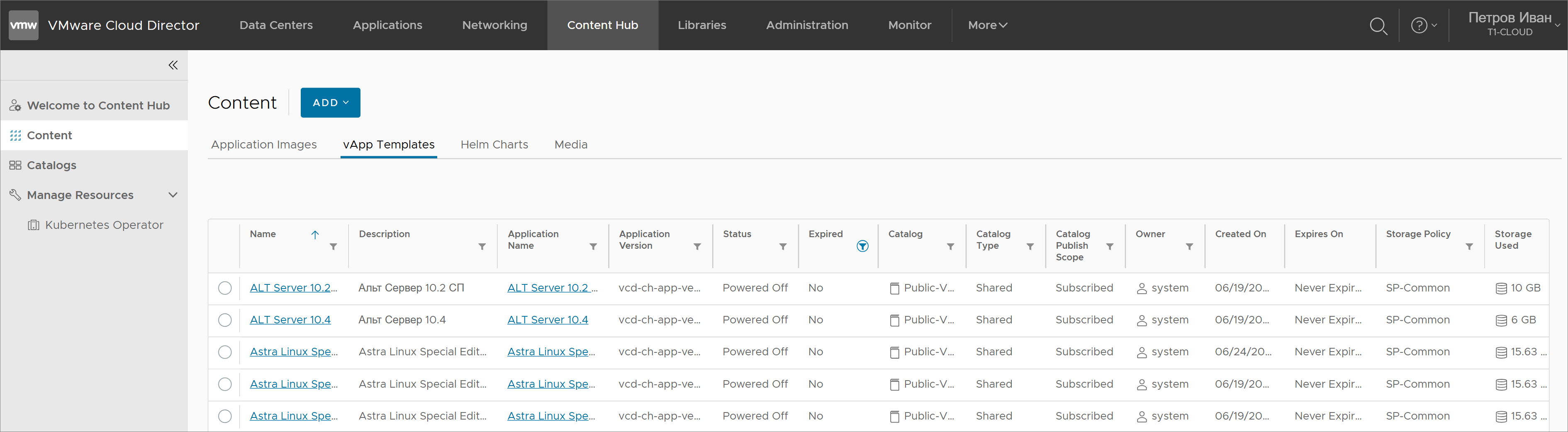1568x432 pixels.
Task: Click the Catalogs grid icon in sidebar
Action: pyautogui.click(x=15, y=165)
